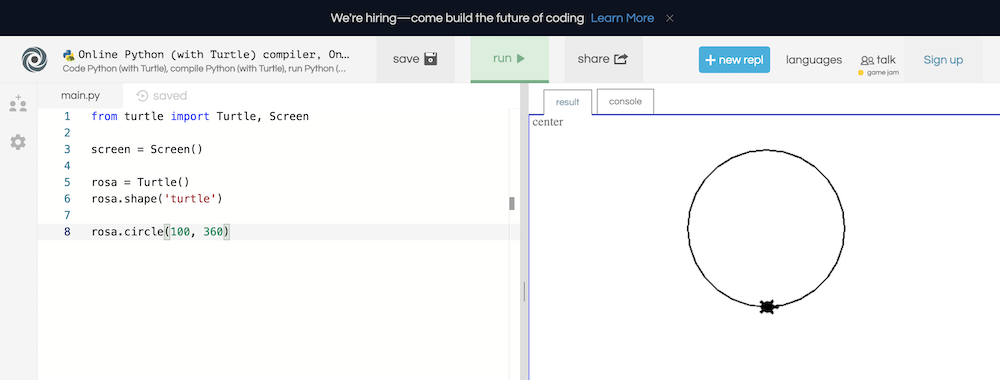Click the floppy disk save icon
This screenshot has height=380, width=1000.
click(x=431, y=59)
